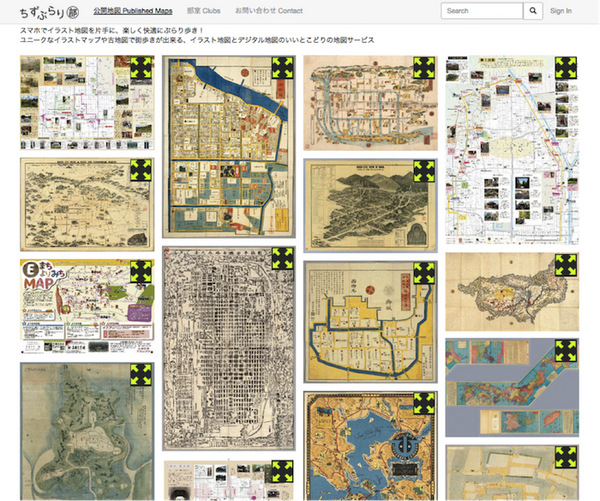The image size is (600, 501).
Task: Open the photo-bordered walking map thumbnail
Action: click(x=87, y=103)
